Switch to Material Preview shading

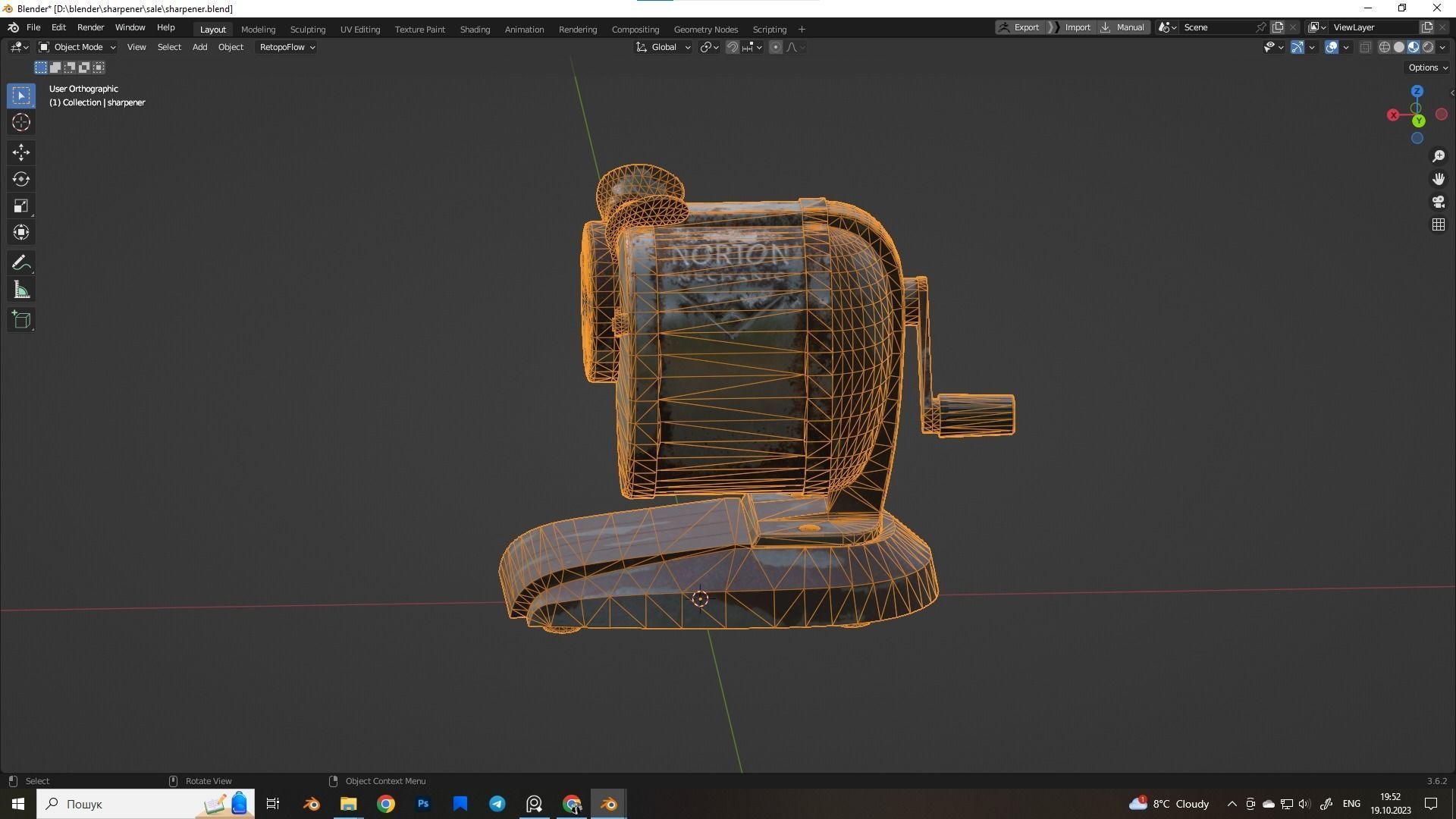[1414, 47]
